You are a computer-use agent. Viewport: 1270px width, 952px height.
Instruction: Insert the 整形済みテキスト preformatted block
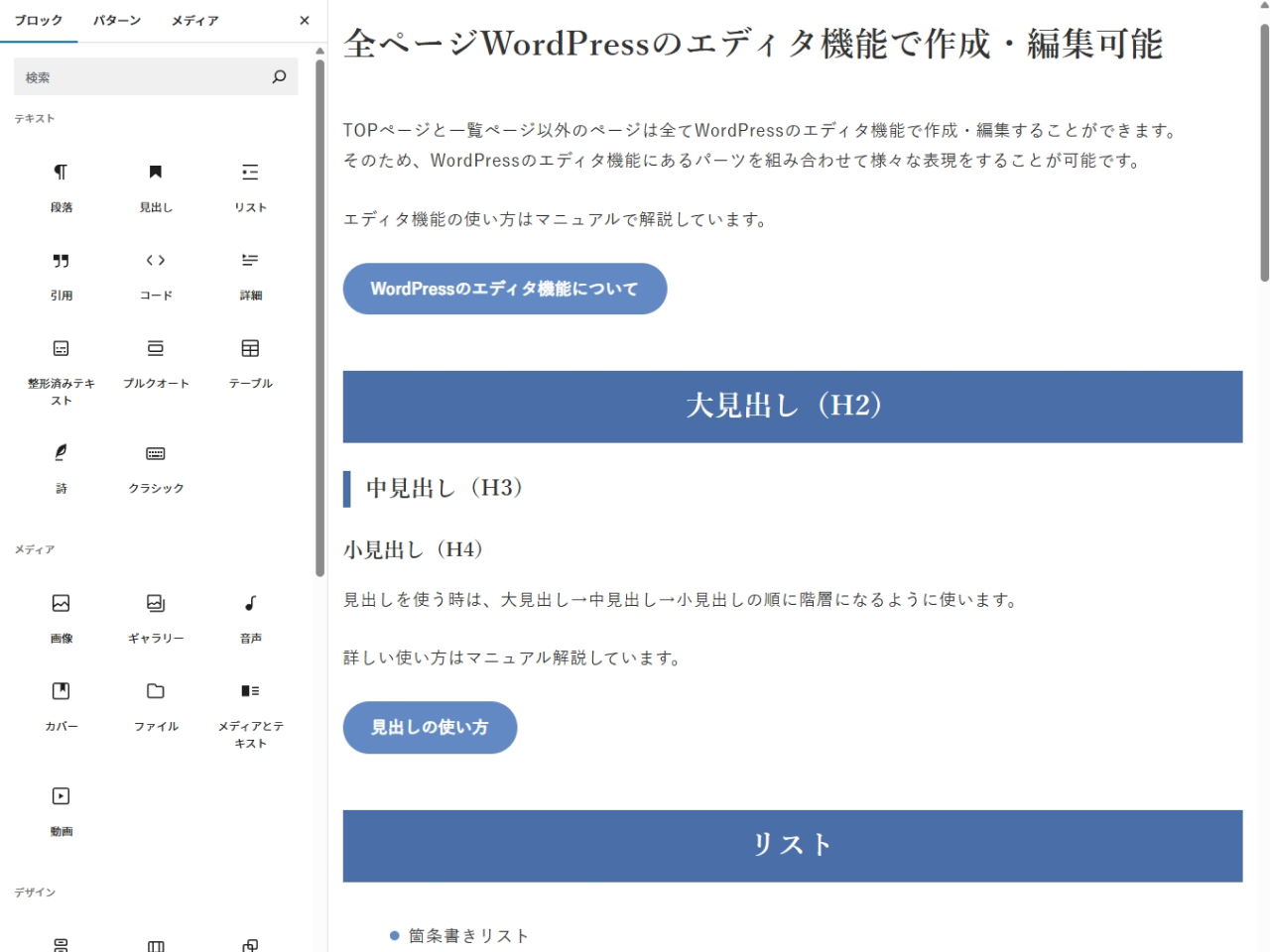tap(62, 373)
